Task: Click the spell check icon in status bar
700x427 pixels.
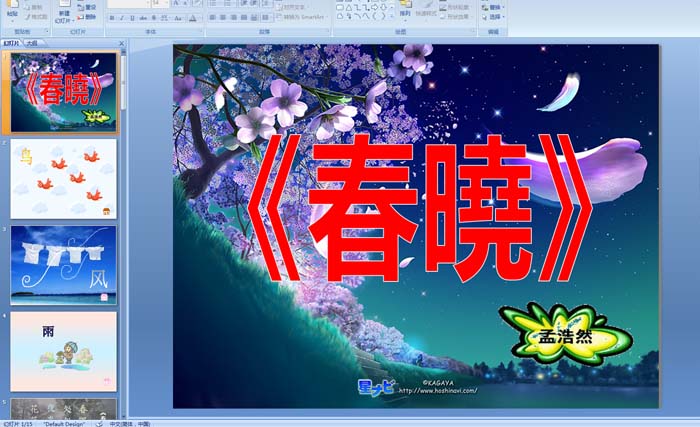Action: click(99, 423)
